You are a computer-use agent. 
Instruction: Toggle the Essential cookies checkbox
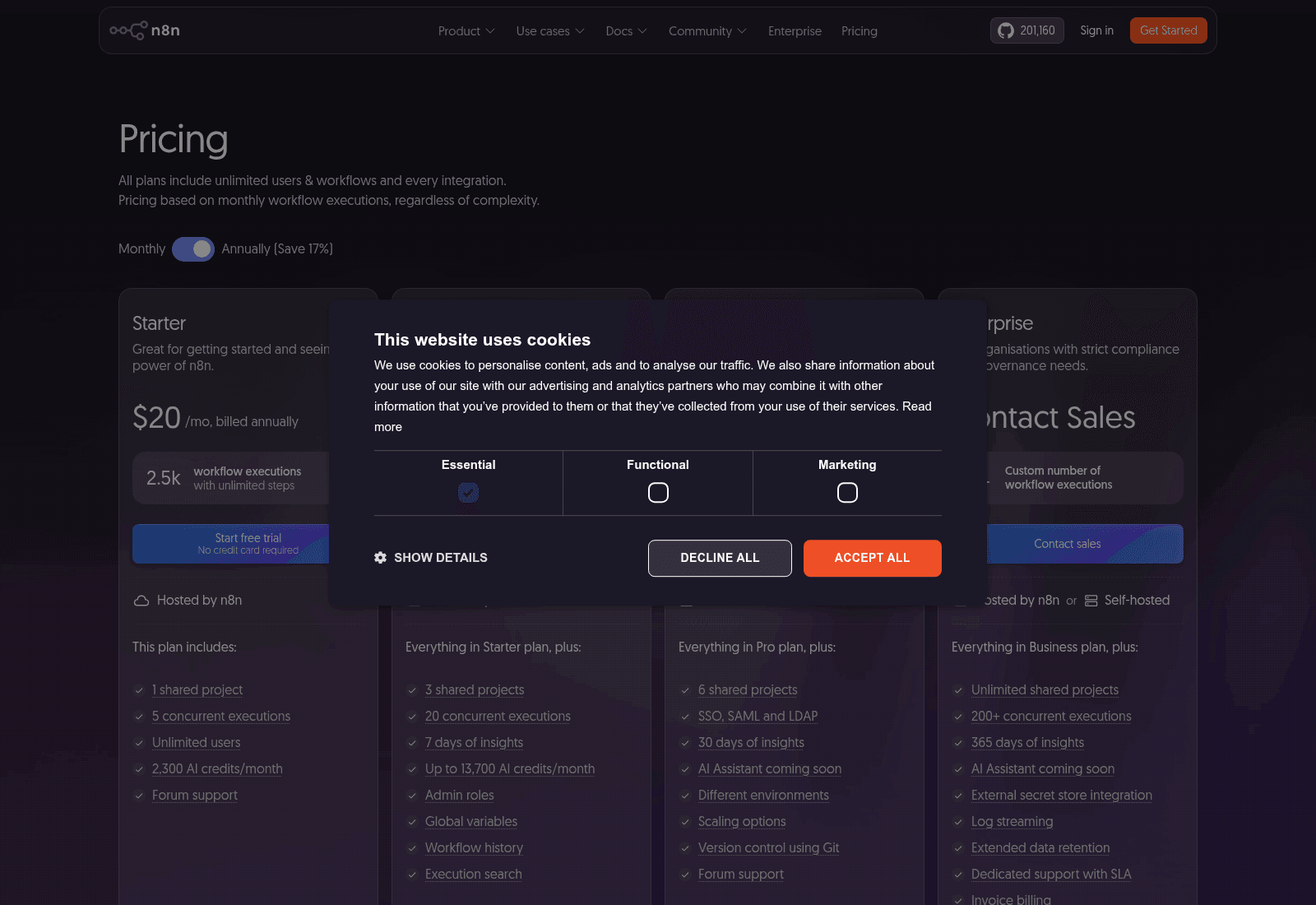pyautogui.click(x=468, y=493)
